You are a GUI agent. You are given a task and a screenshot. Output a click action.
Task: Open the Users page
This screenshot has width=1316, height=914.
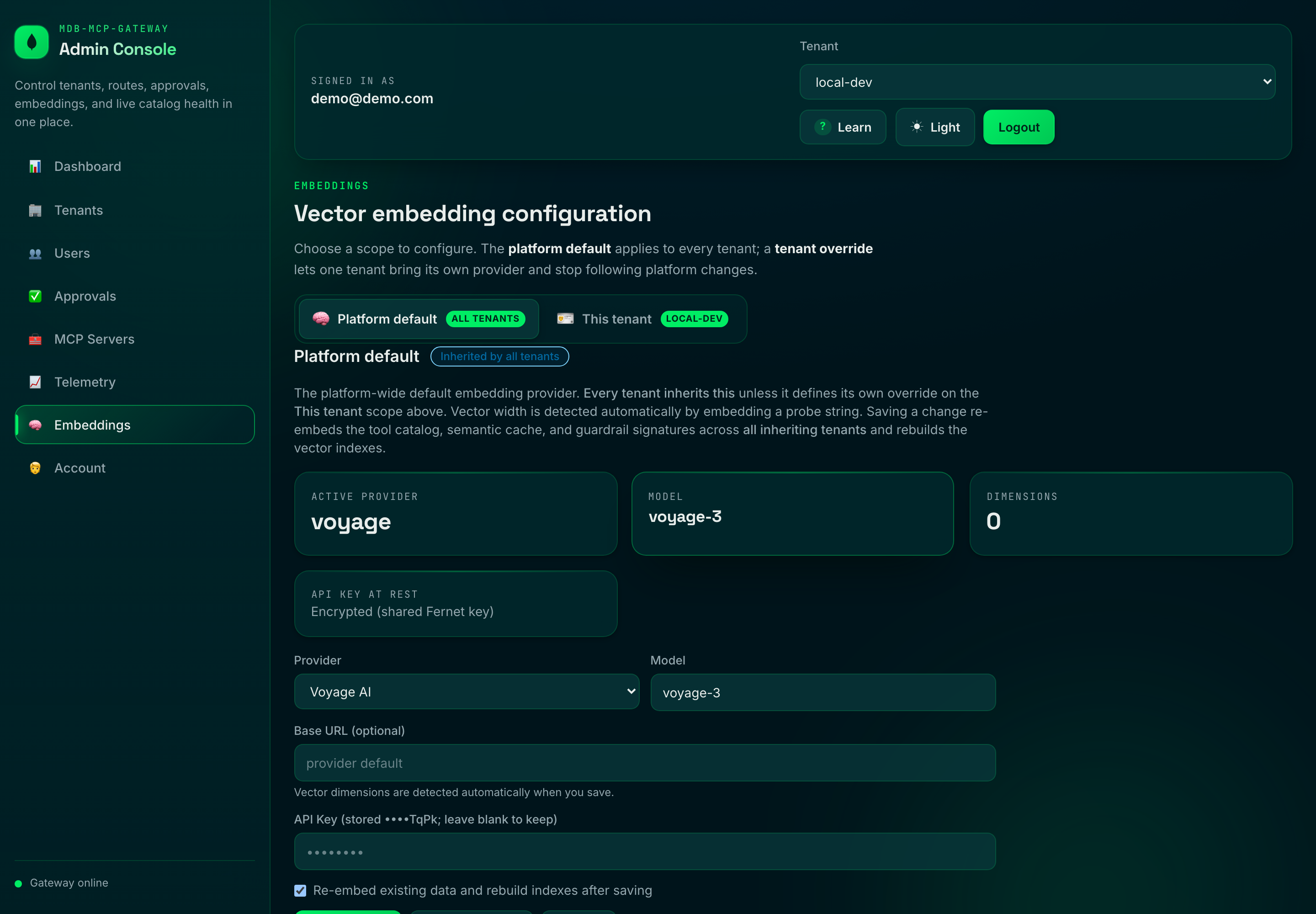coord(135,253)
